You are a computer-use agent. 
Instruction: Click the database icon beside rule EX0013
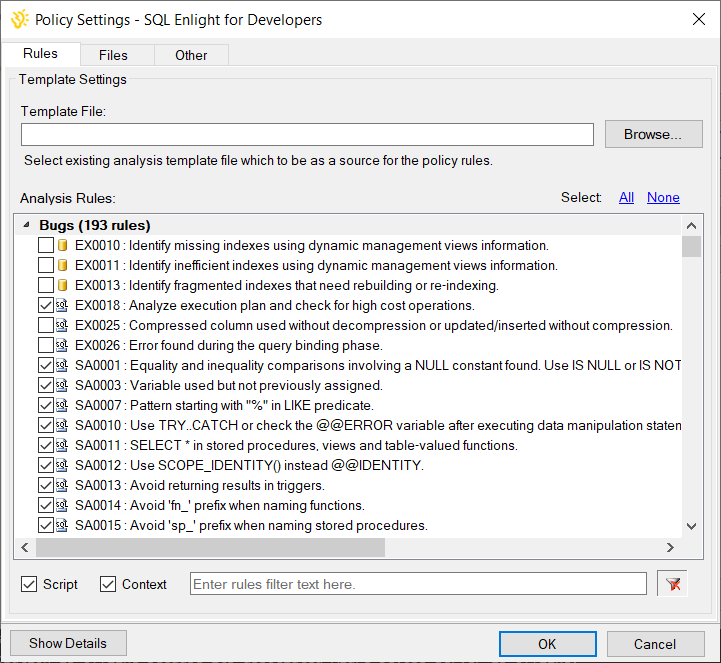63,285
